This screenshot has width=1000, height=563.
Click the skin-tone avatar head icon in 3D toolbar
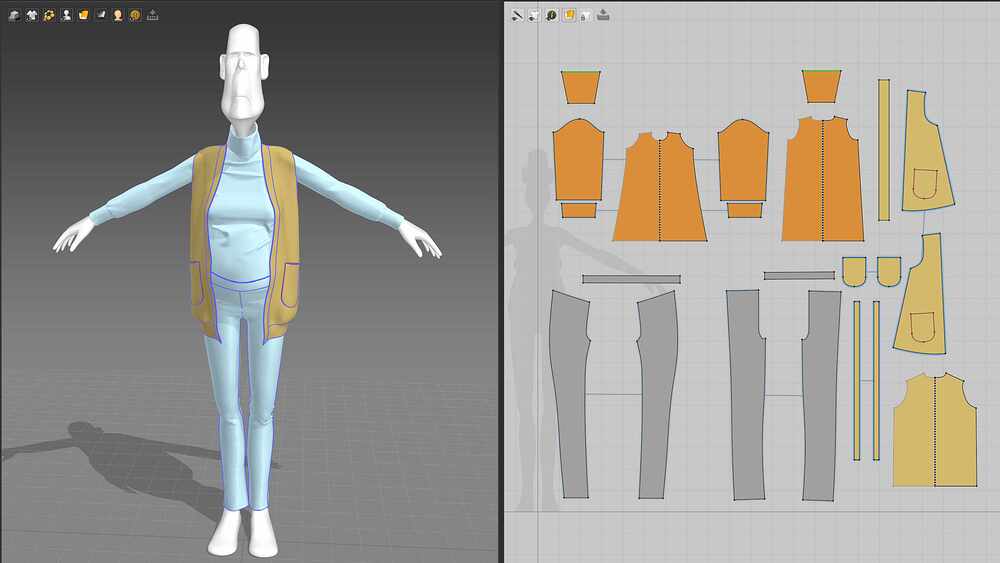click(x=117, y=15)
